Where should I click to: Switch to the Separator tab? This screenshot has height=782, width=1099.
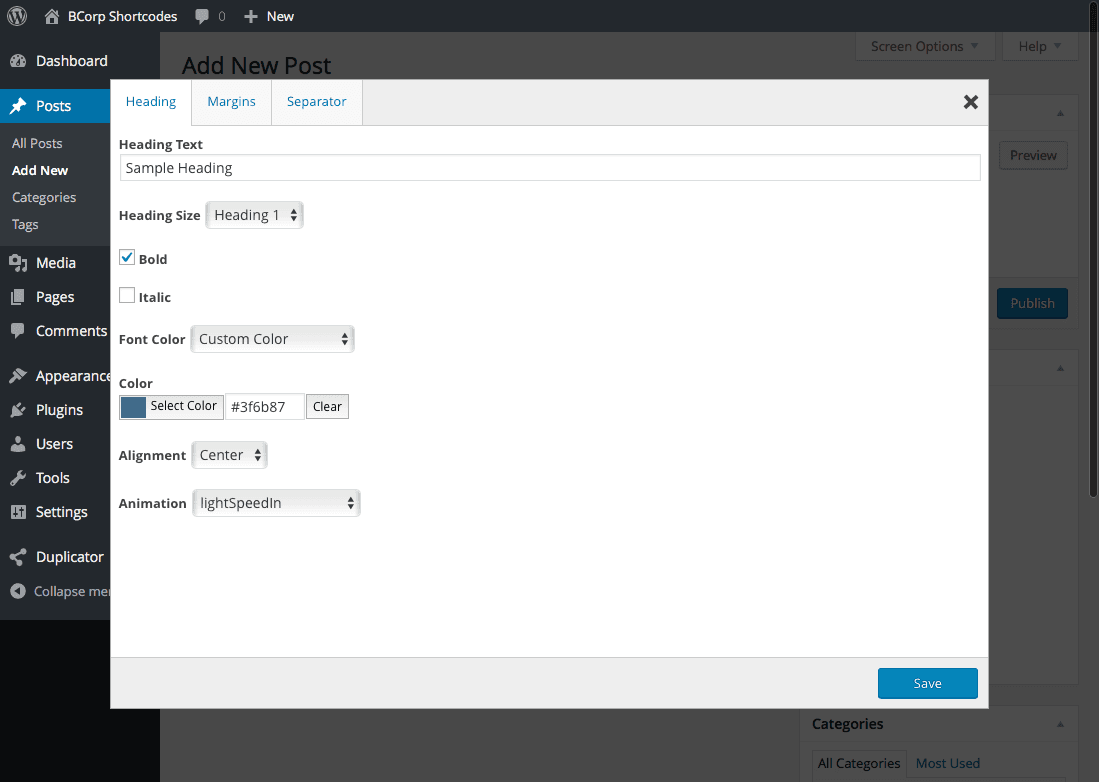click(316, 102)
